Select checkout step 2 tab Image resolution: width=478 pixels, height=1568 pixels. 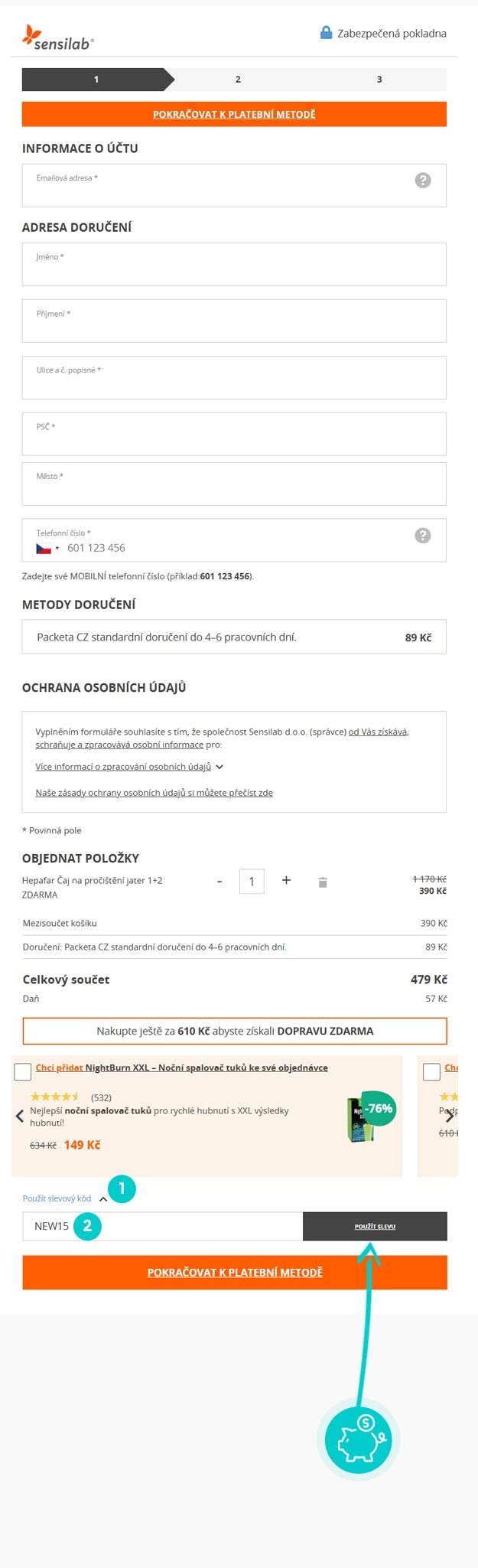[x=238, y=80]
